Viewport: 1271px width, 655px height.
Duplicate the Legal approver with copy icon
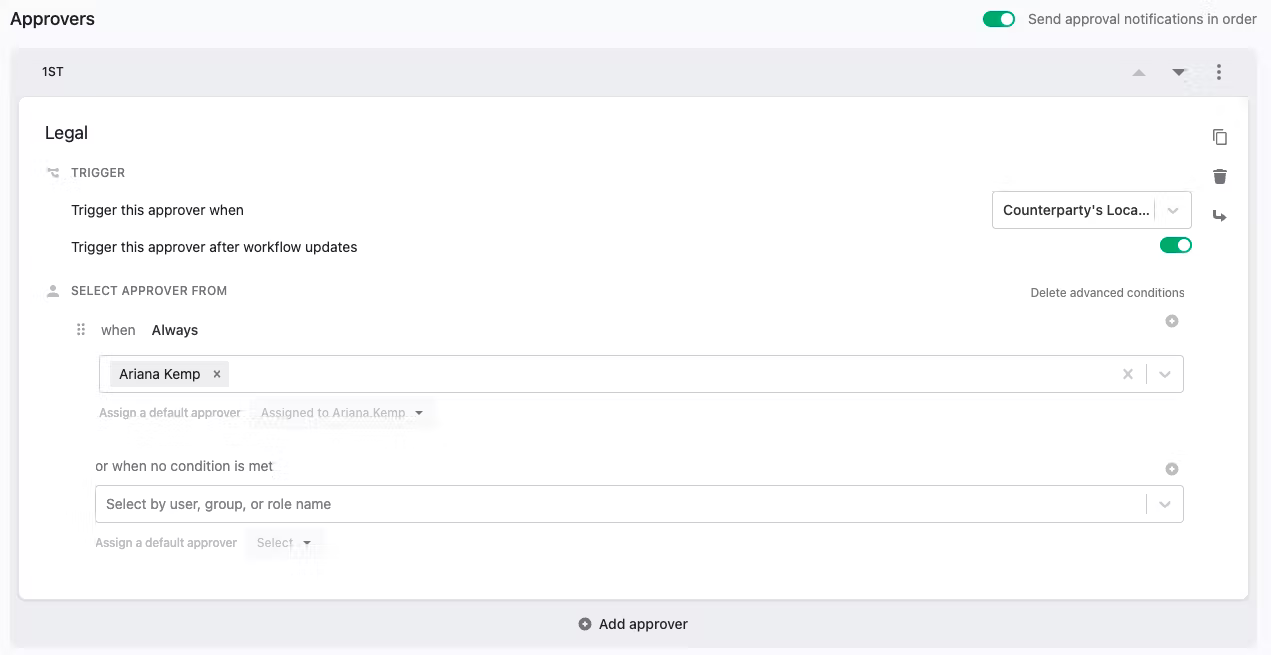click(x=1219, y=137)
